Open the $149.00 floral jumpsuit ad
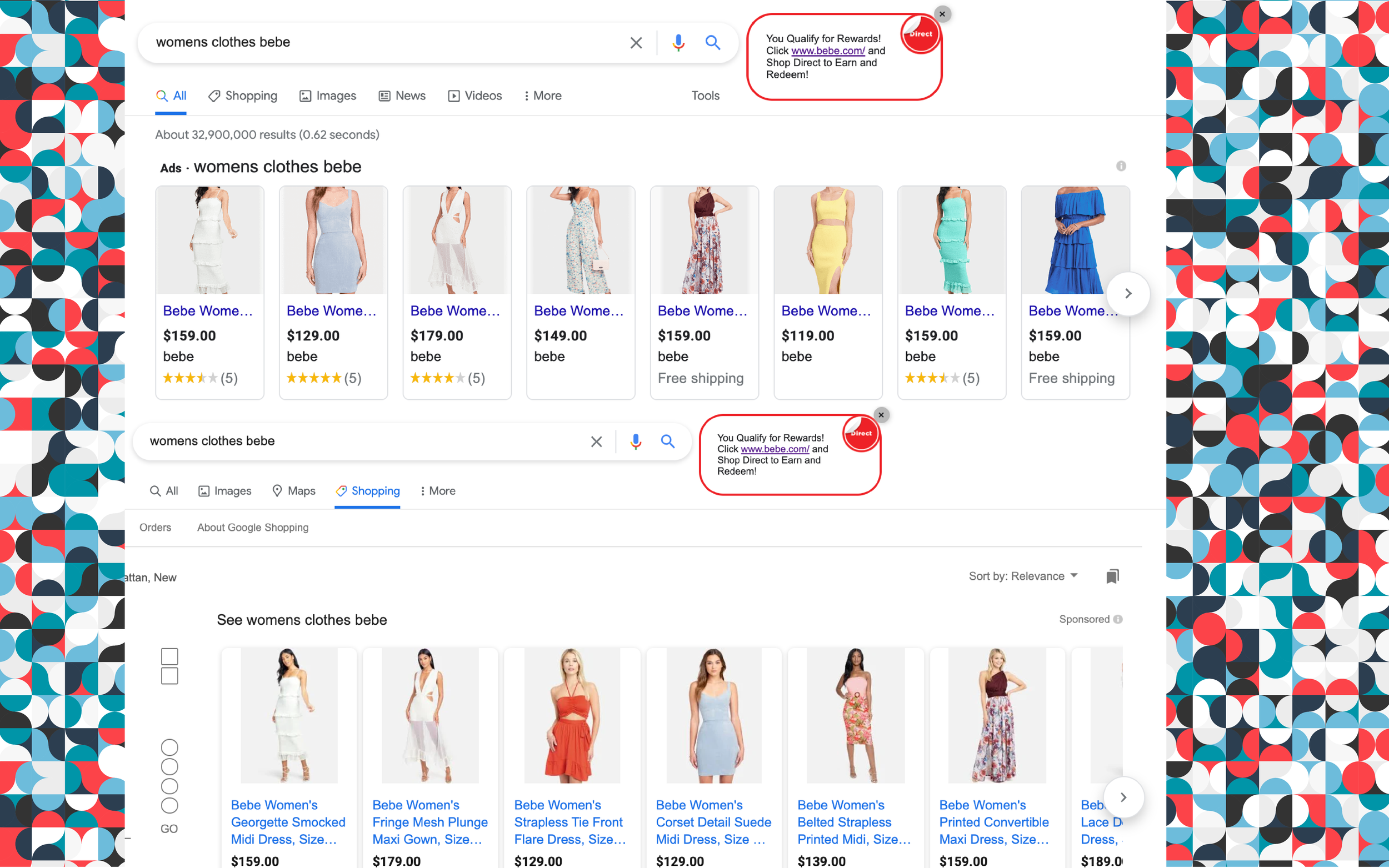 pyautogui.click(x=581, y=292)
